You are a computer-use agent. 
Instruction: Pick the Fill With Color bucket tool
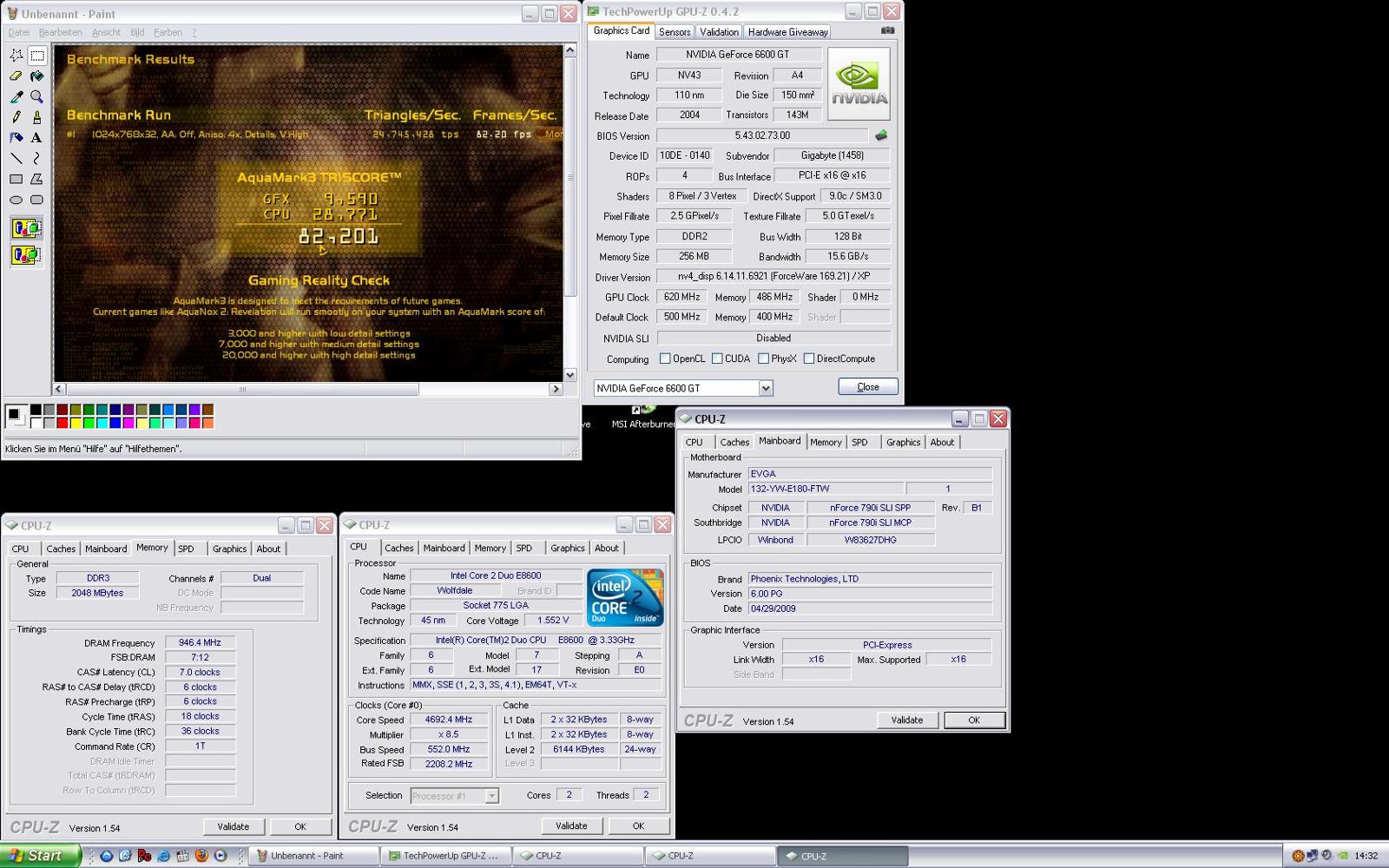37,76
